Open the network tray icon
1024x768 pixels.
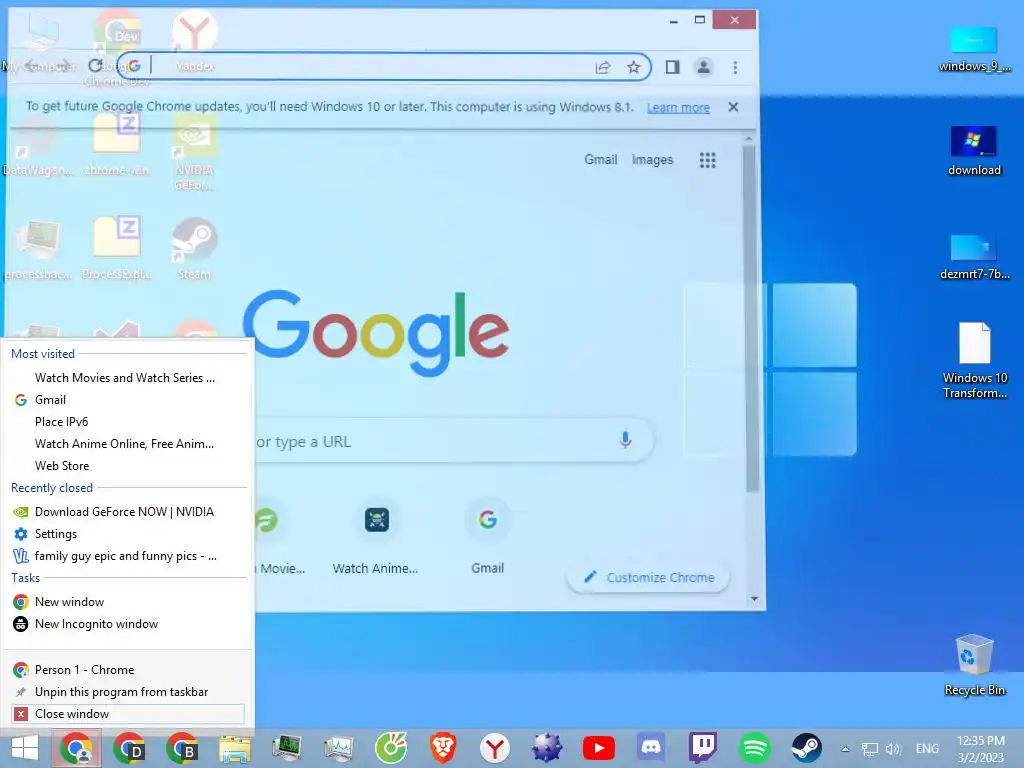(869, 749)
